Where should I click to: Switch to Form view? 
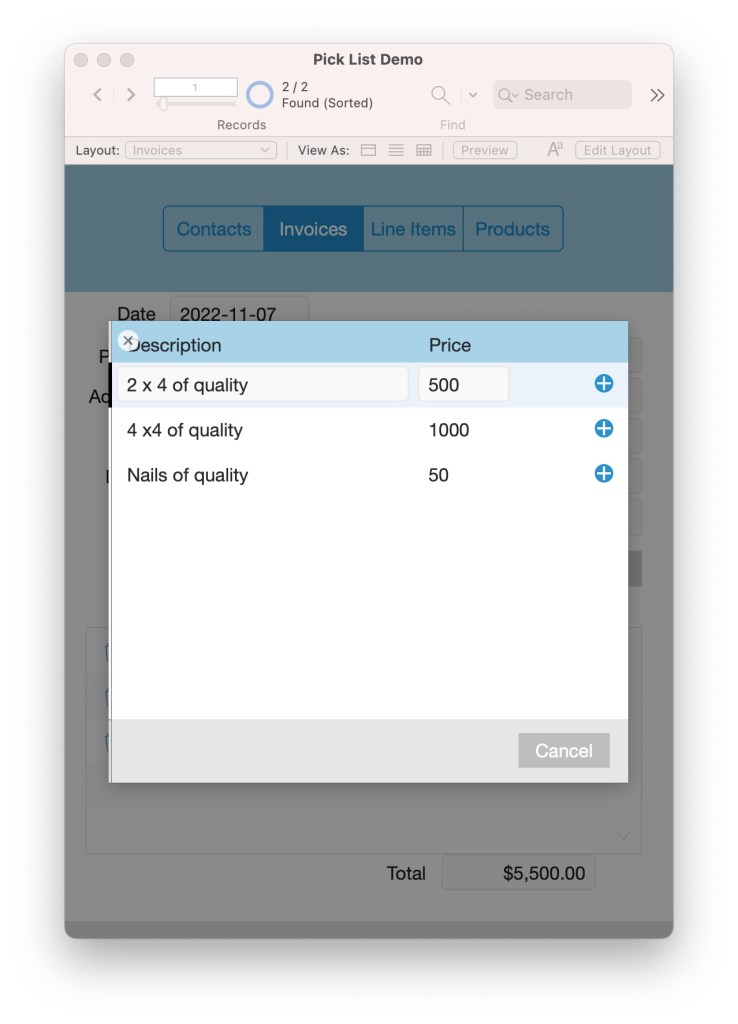pos(368,151)
